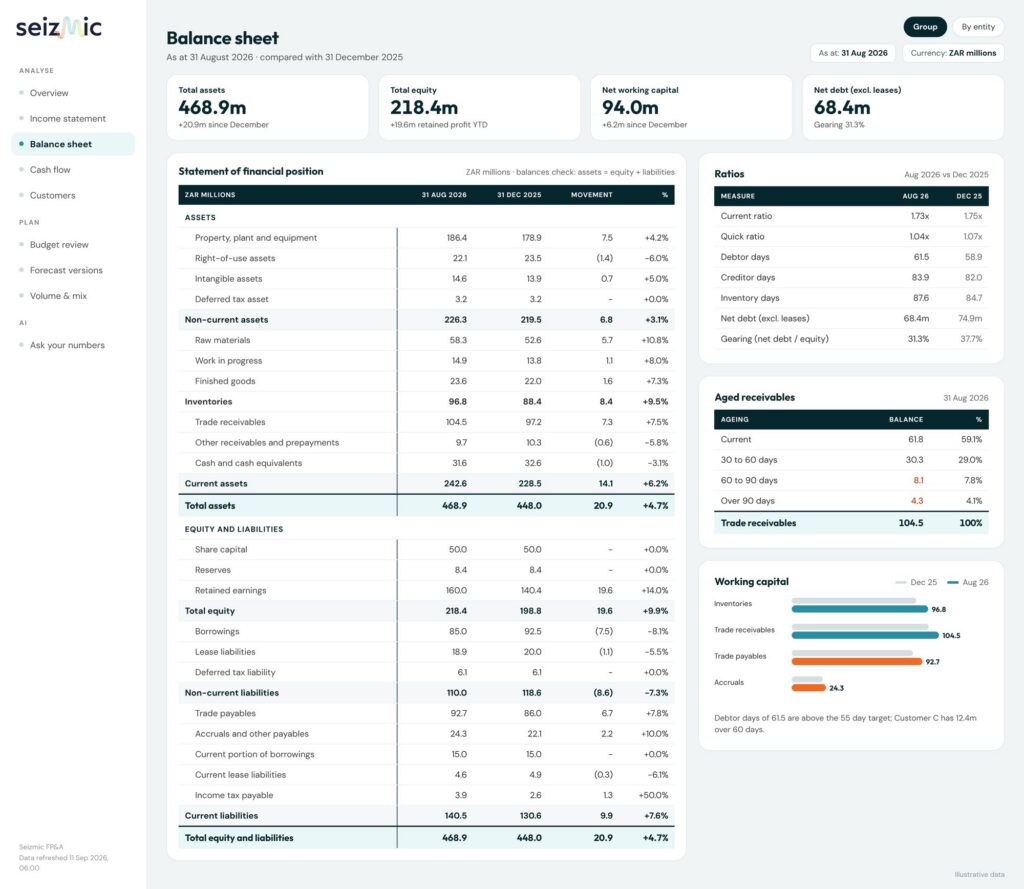The height and width of the screenshot is (889, 1024).
Task: Select Trade receivables line in statement
Action: point(426,422)
